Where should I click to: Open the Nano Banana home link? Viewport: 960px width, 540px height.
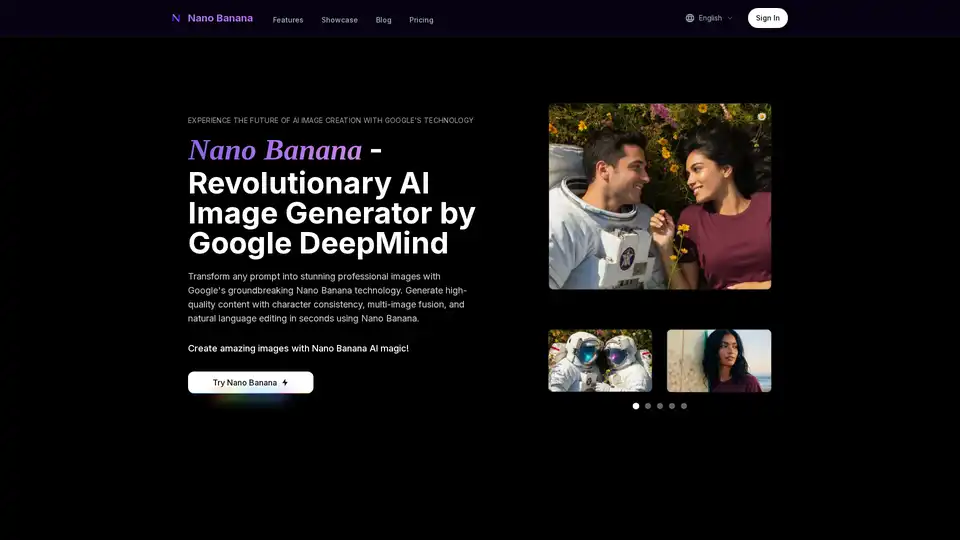(220, 18)
